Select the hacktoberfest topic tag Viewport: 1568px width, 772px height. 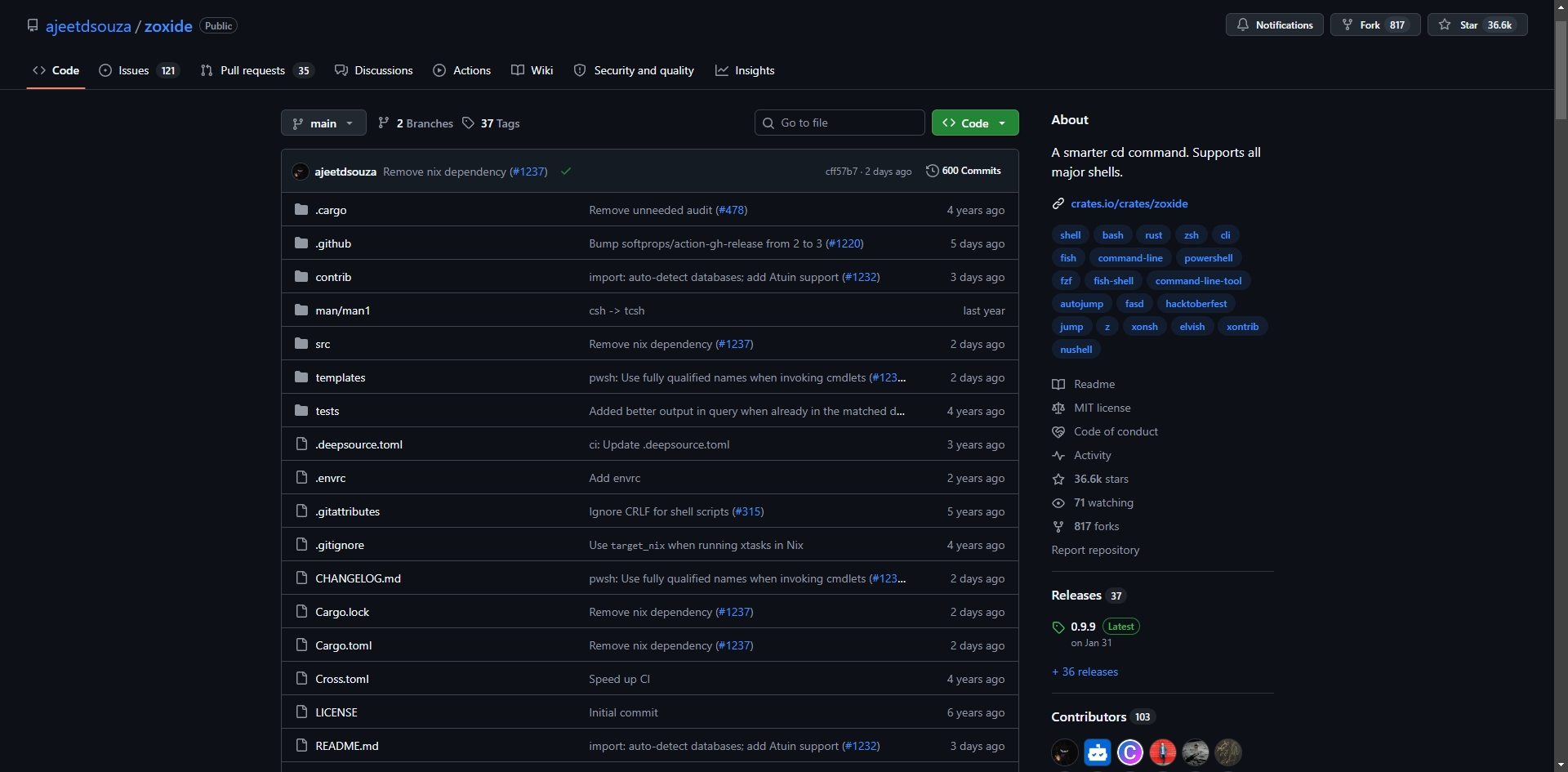[x=1196, y=303]
